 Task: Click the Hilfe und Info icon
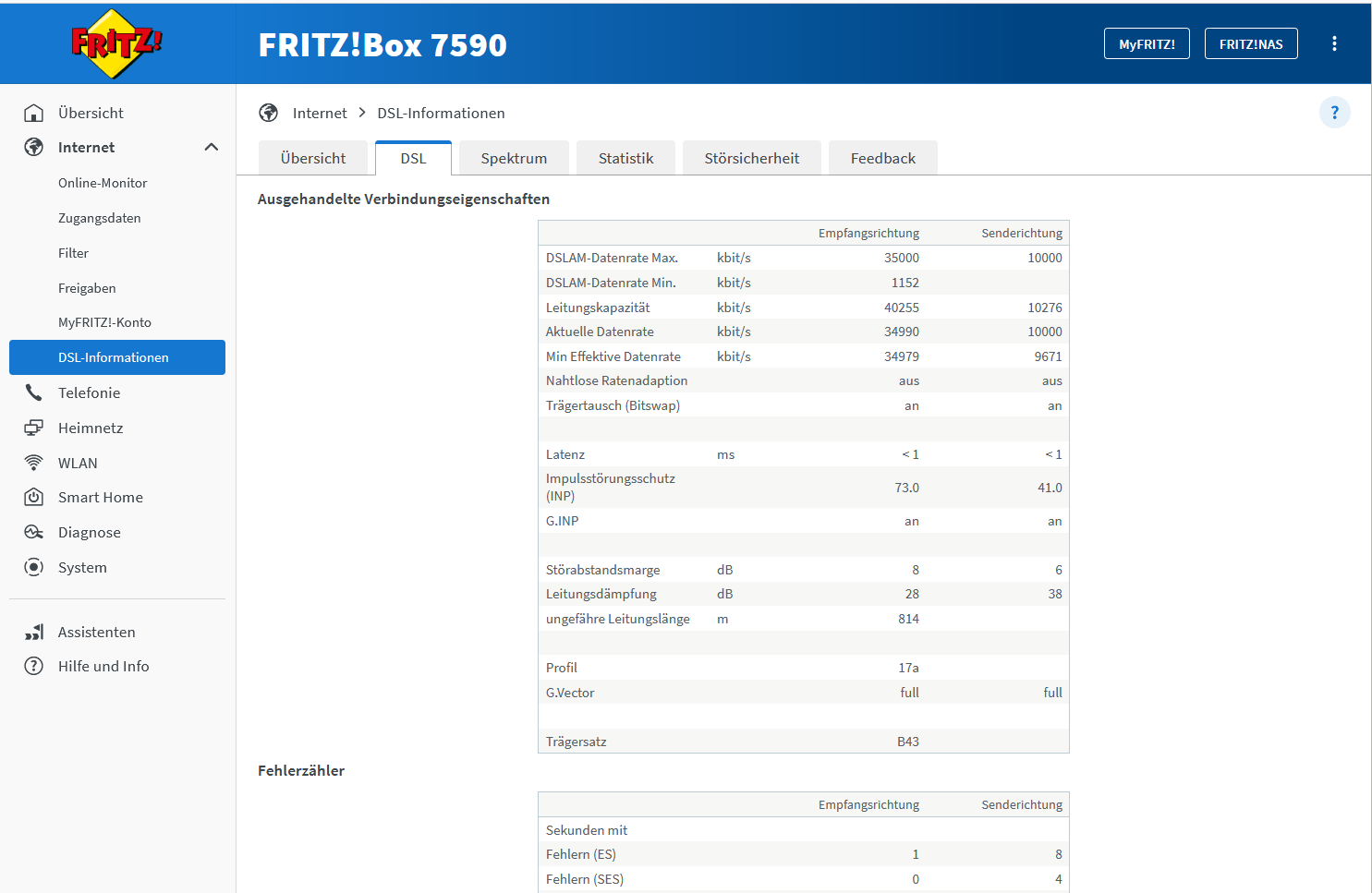(x=34, y=666)
